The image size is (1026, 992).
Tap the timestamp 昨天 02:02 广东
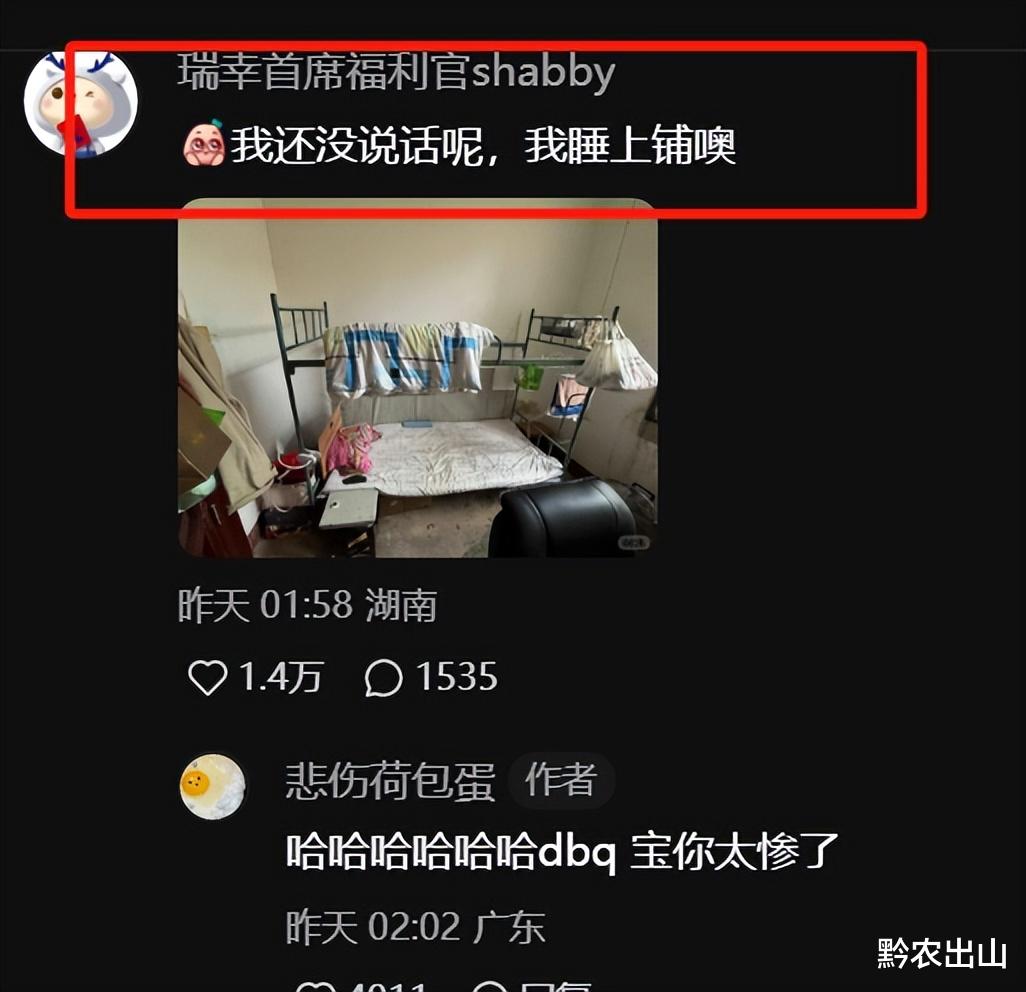[x=416, y=927]
